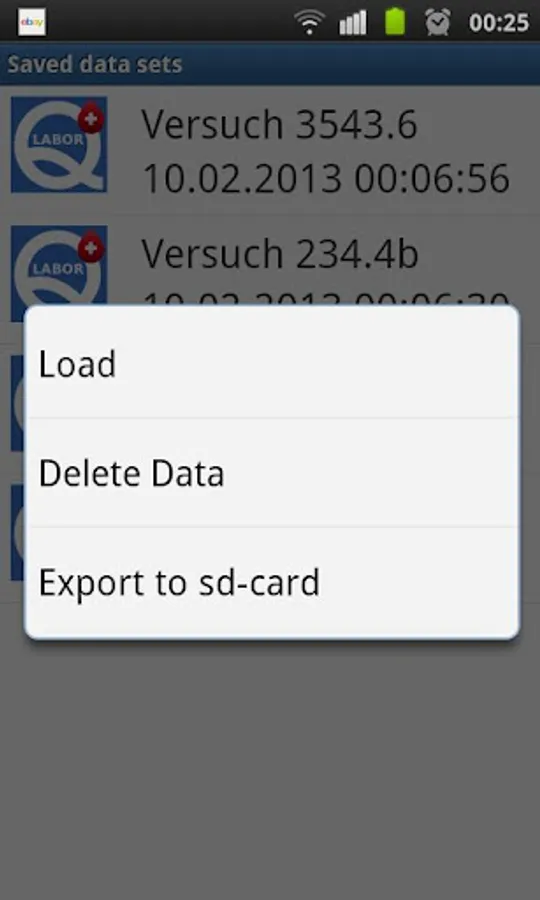Click the Q Labor icon for Versuch 234.4b
540x900 pixels.
coord(59,265)
